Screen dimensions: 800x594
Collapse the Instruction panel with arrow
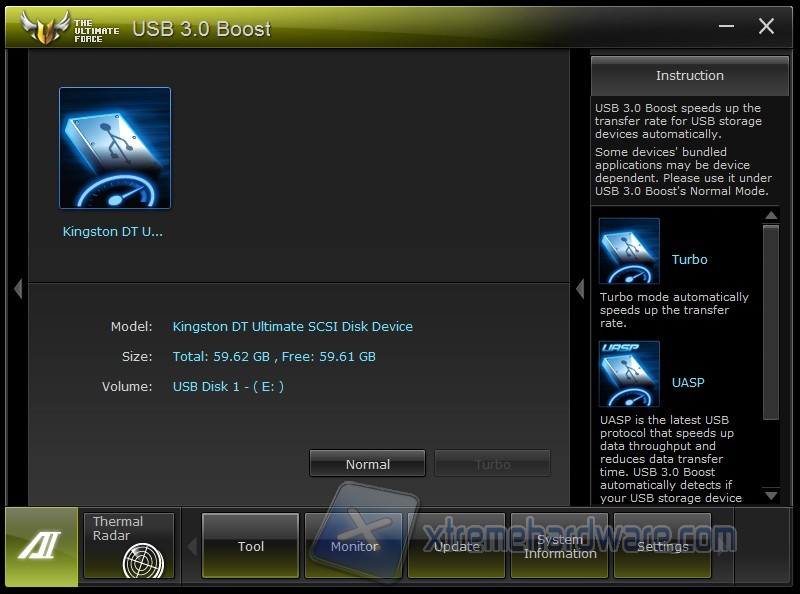[580, 289]
